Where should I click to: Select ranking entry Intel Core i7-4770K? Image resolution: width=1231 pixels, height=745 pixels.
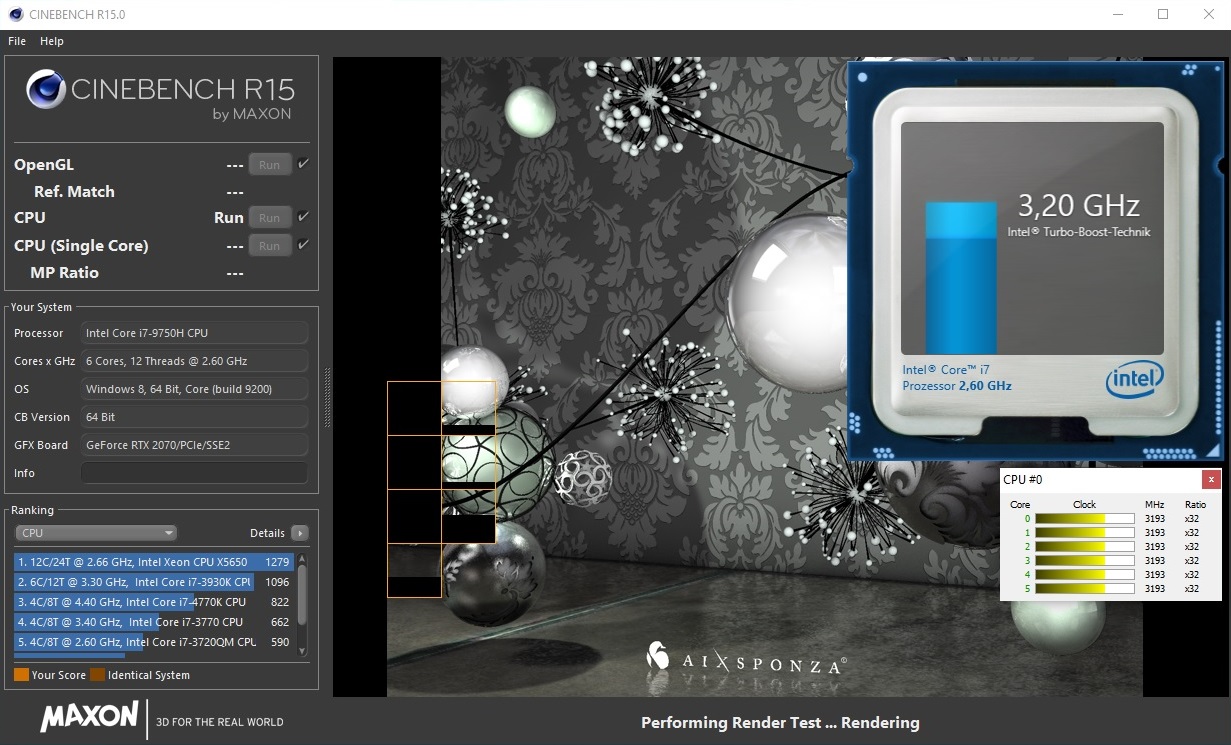(154, 602)
